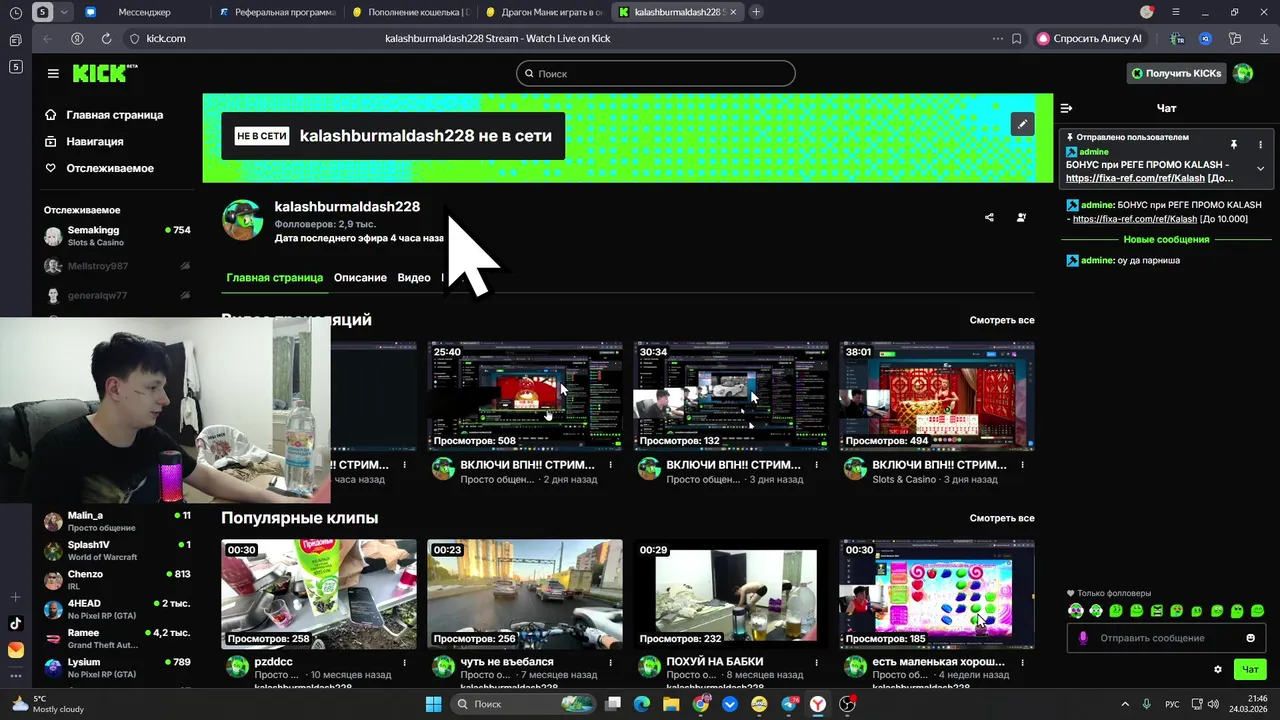Click Получить KICKs button
The height and width of the screenshot is (720, 1280).
pos(1176,73)
